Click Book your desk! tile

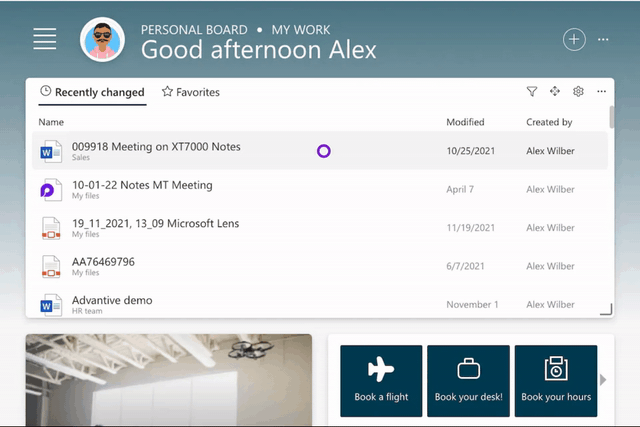tap(468, 380)
